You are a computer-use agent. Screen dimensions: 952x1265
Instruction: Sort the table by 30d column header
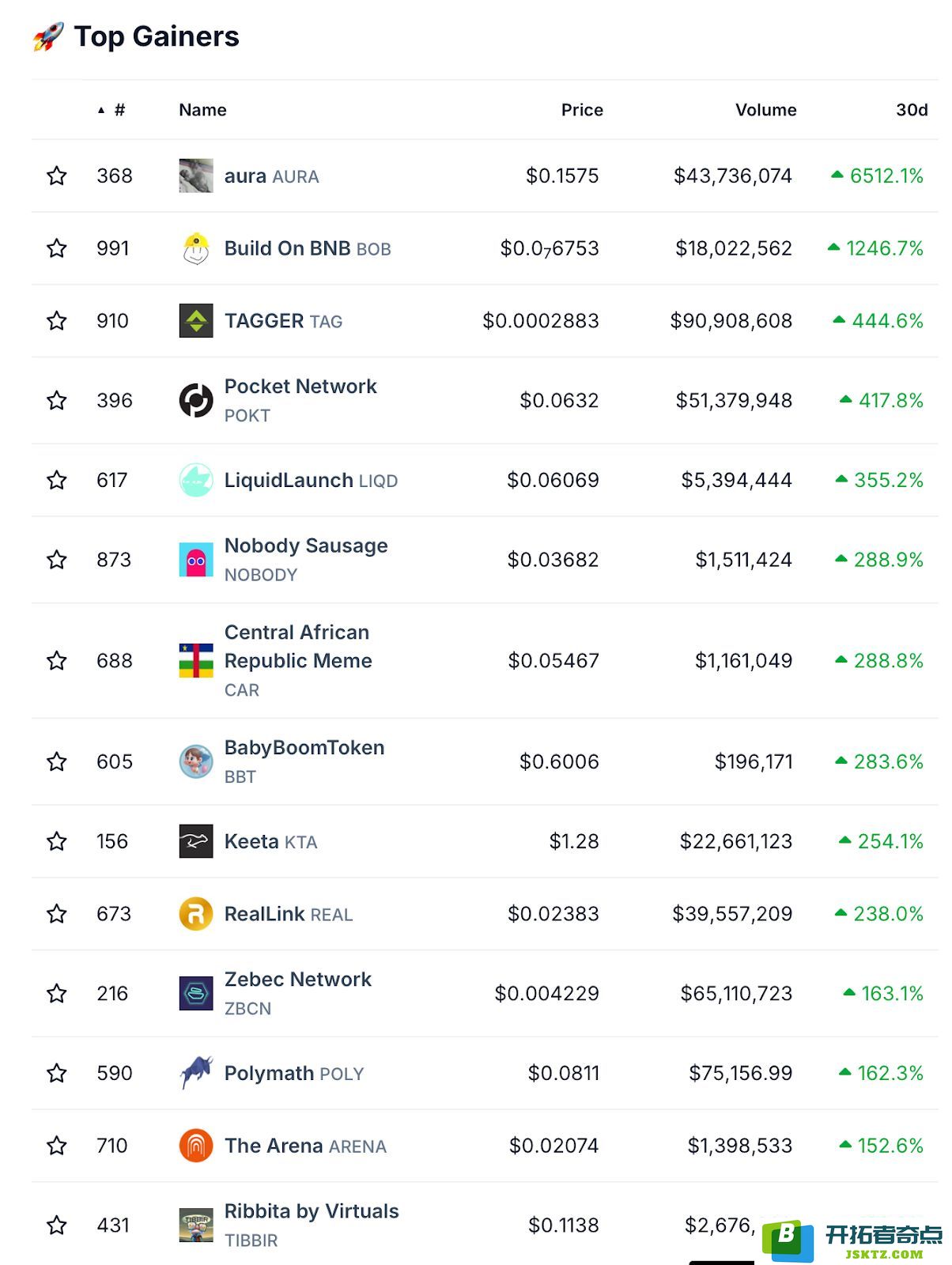tap(912, 110)
